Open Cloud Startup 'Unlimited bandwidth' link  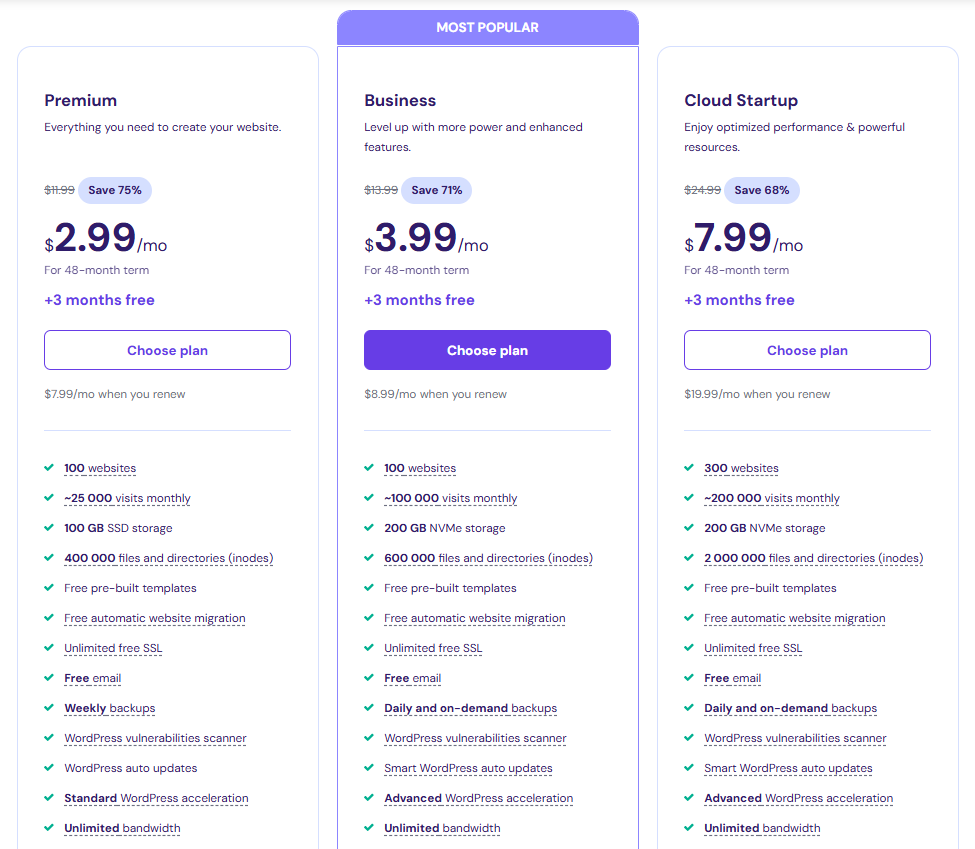tap(762, 828)
